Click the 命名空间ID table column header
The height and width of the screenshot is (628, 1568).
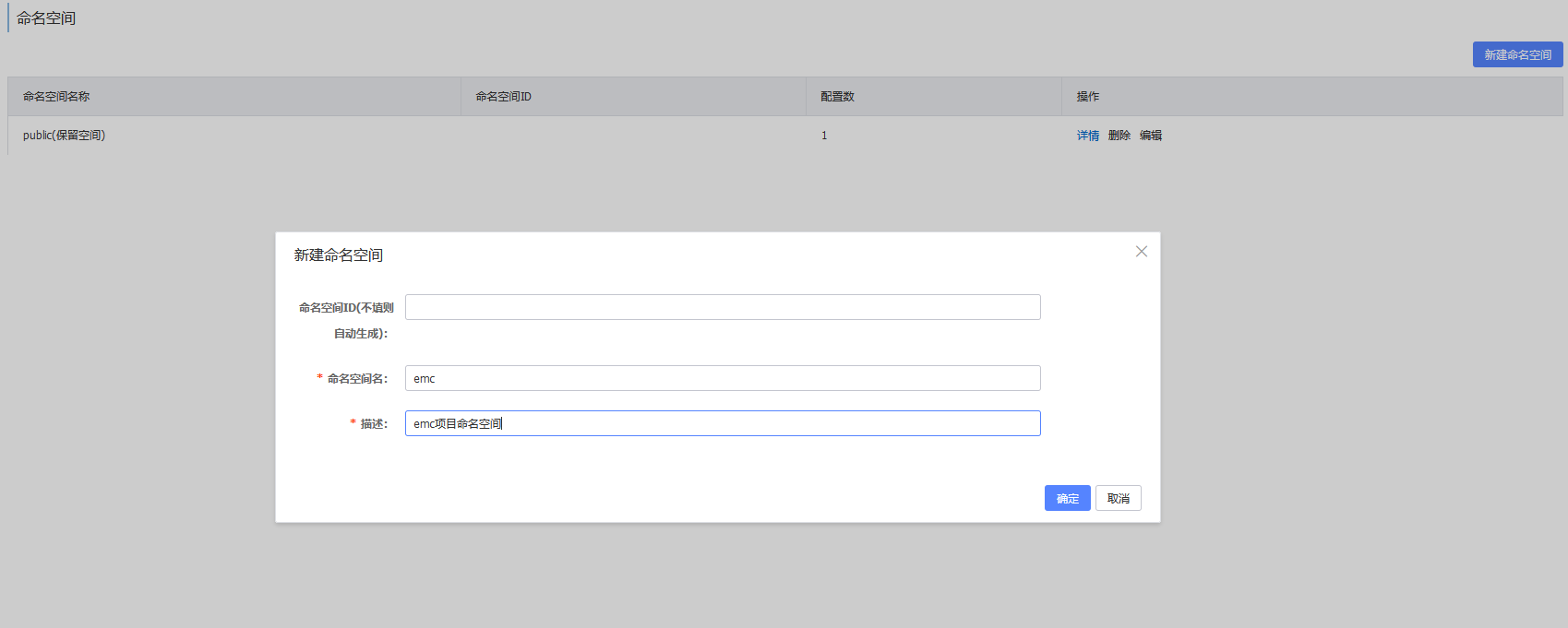[503, 97]
